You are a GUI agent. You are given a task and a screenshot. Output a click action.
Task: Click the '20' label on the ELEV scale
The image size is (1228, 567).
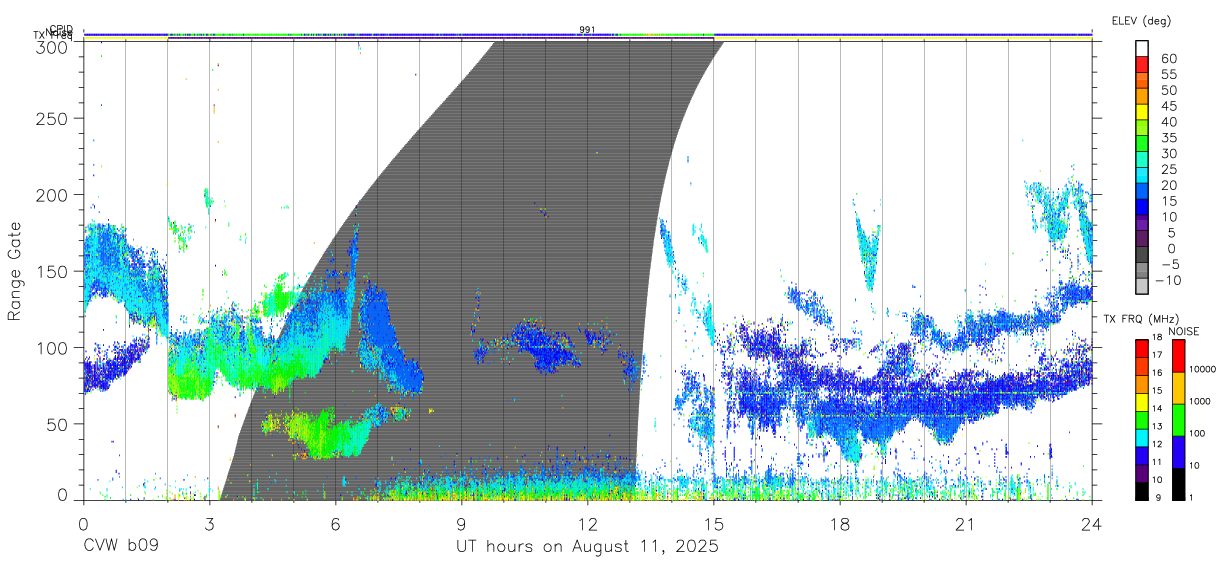pyautogui.click(x=1168, y=186)
